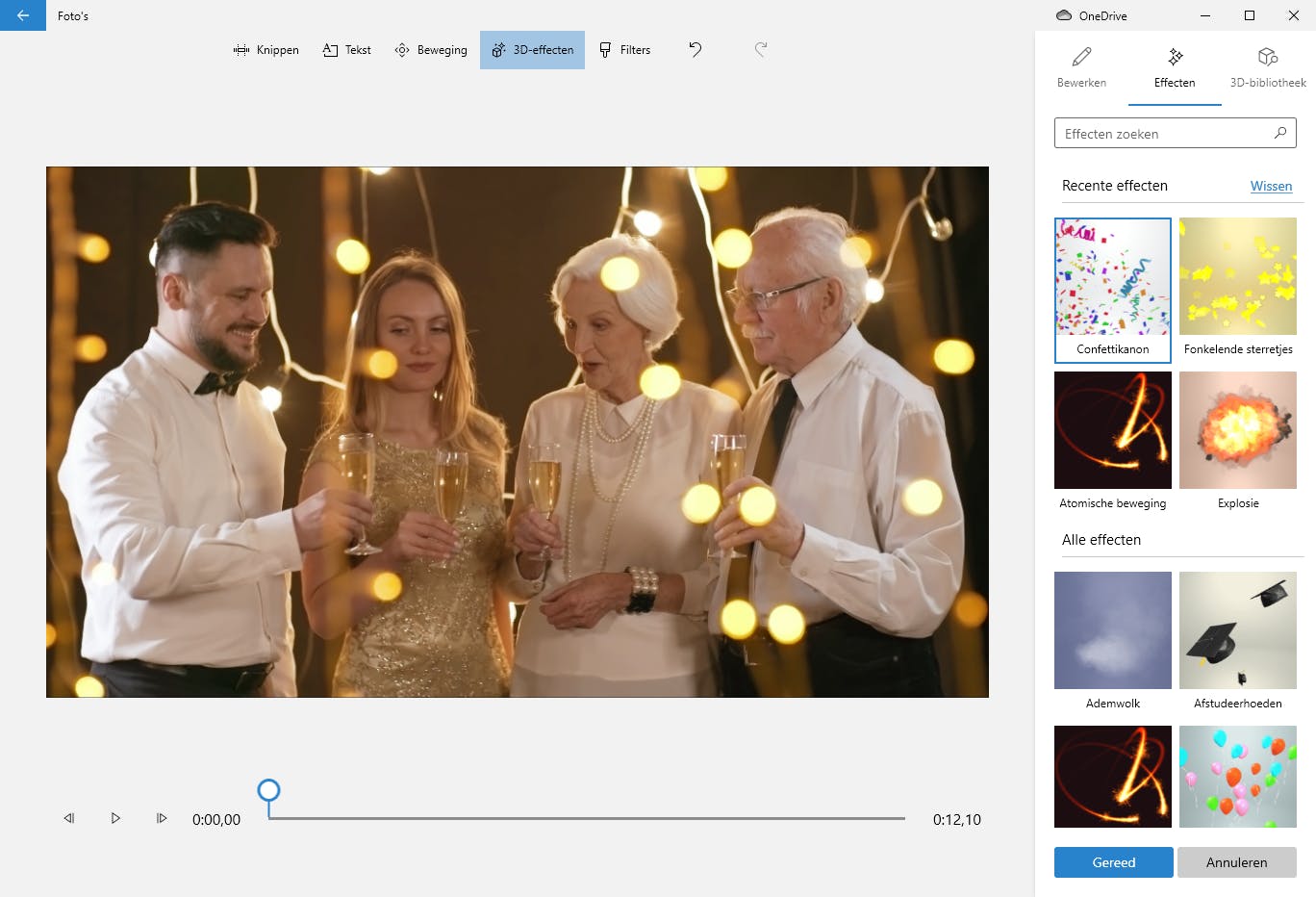Screen dimensions: 1316x897
Task: Redo the last undone action
Action: (761, 50)
